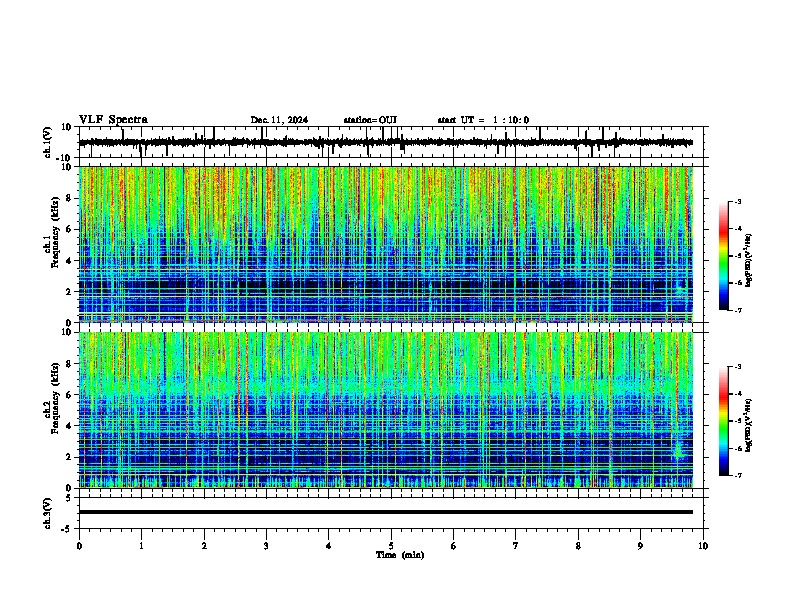The width and height of the screenshot is (792, 612).
Task: Click time axis tick label "7"
Action: (x=516, y=546)
